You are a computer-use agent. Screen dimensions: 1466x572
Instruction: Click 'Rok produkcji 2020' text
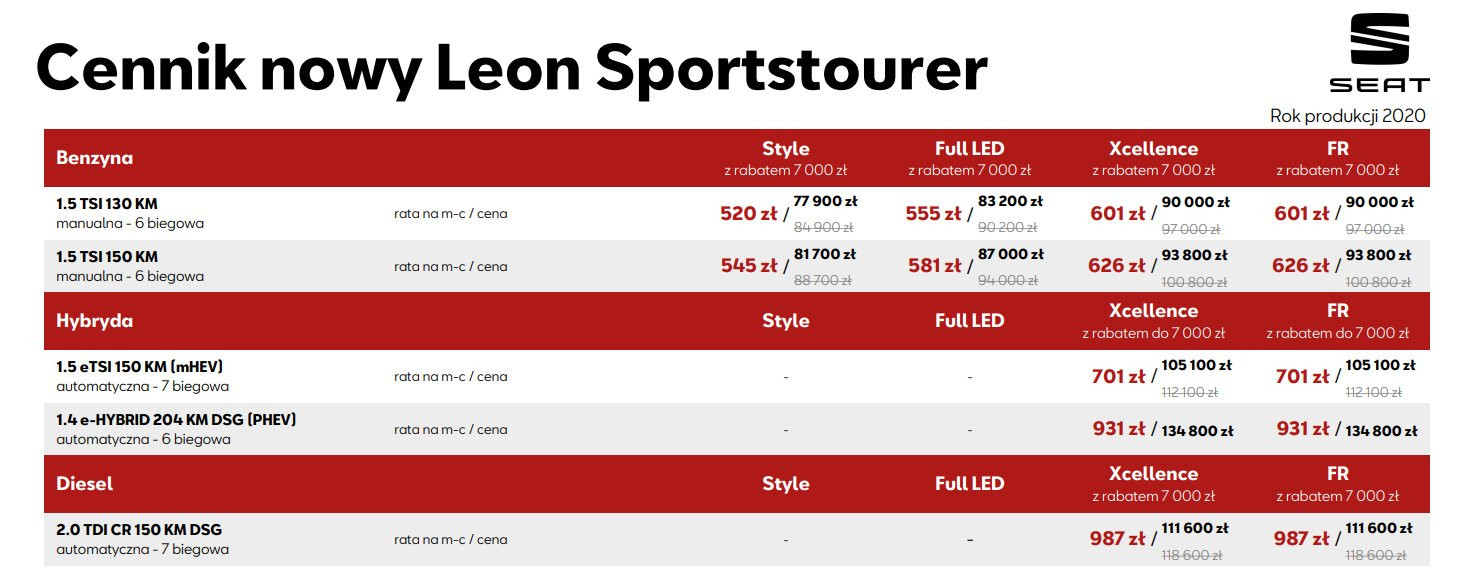(x=1347, y=116)
